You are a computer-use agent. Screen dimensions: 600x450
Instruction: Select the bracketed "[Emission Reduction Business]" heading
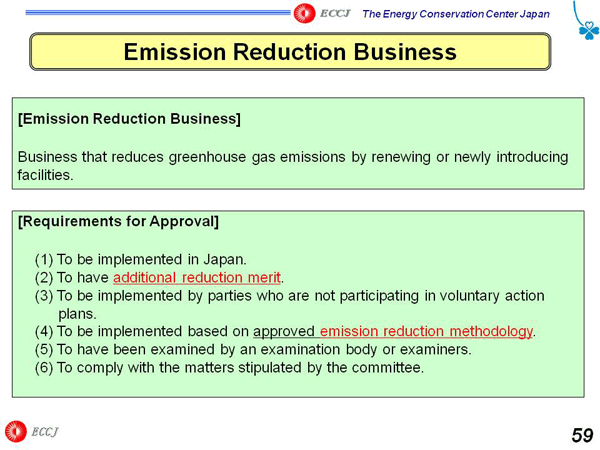point(129,119)
